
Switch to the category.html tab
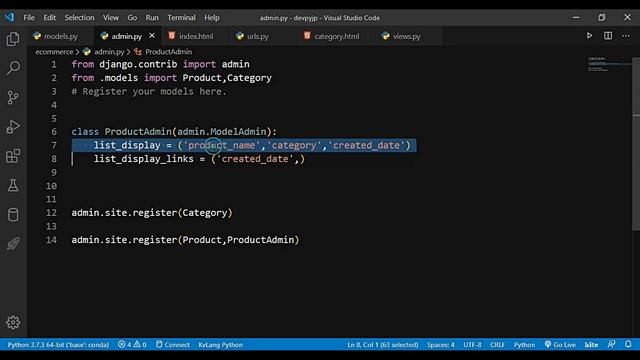click(336, 36)
